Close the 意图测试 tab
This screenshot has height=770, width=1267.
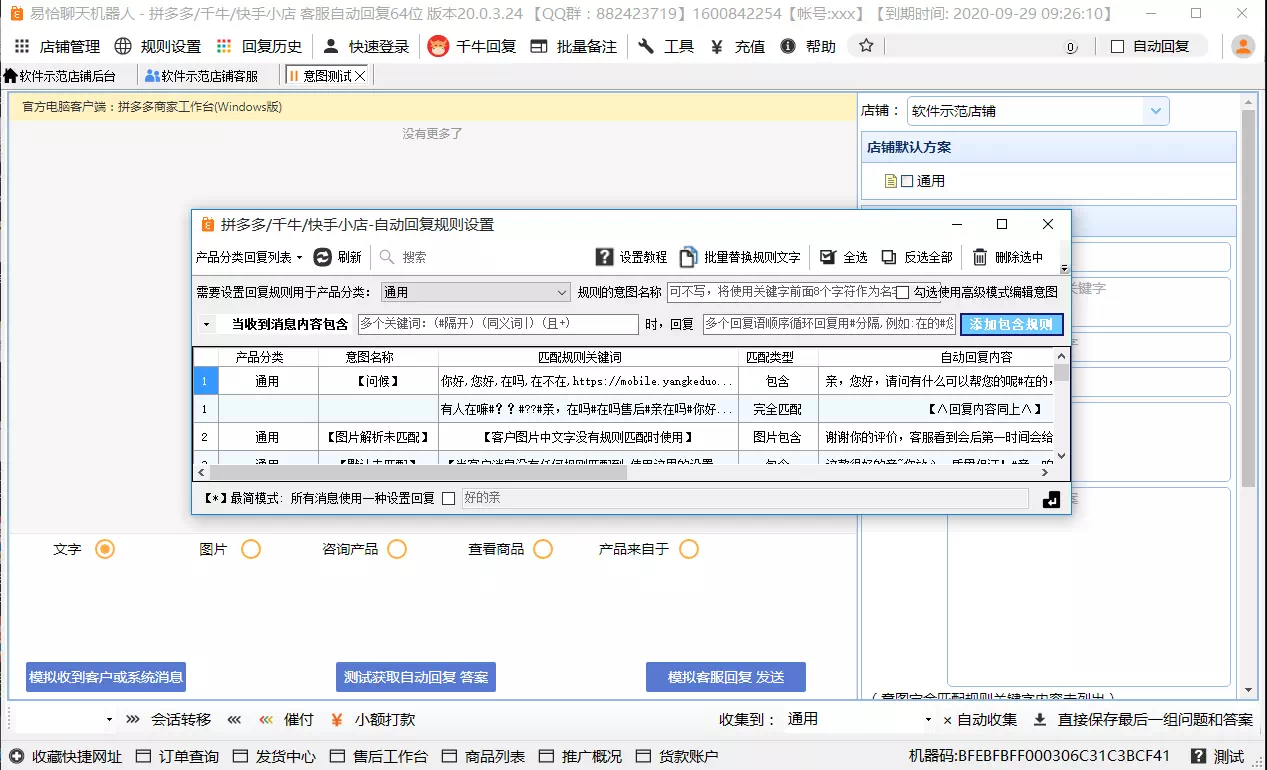coord(361,76)
